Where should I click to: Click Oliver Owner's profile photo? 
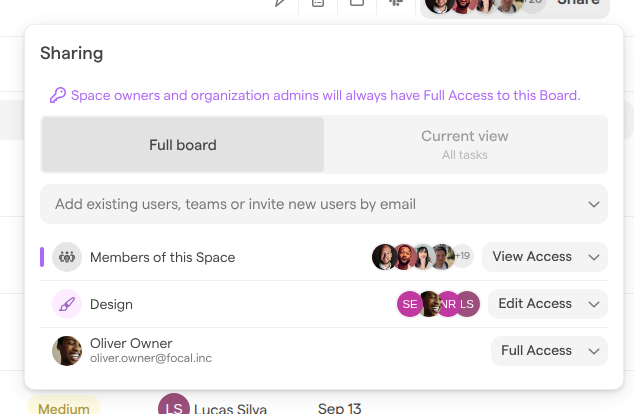[67, 351]
